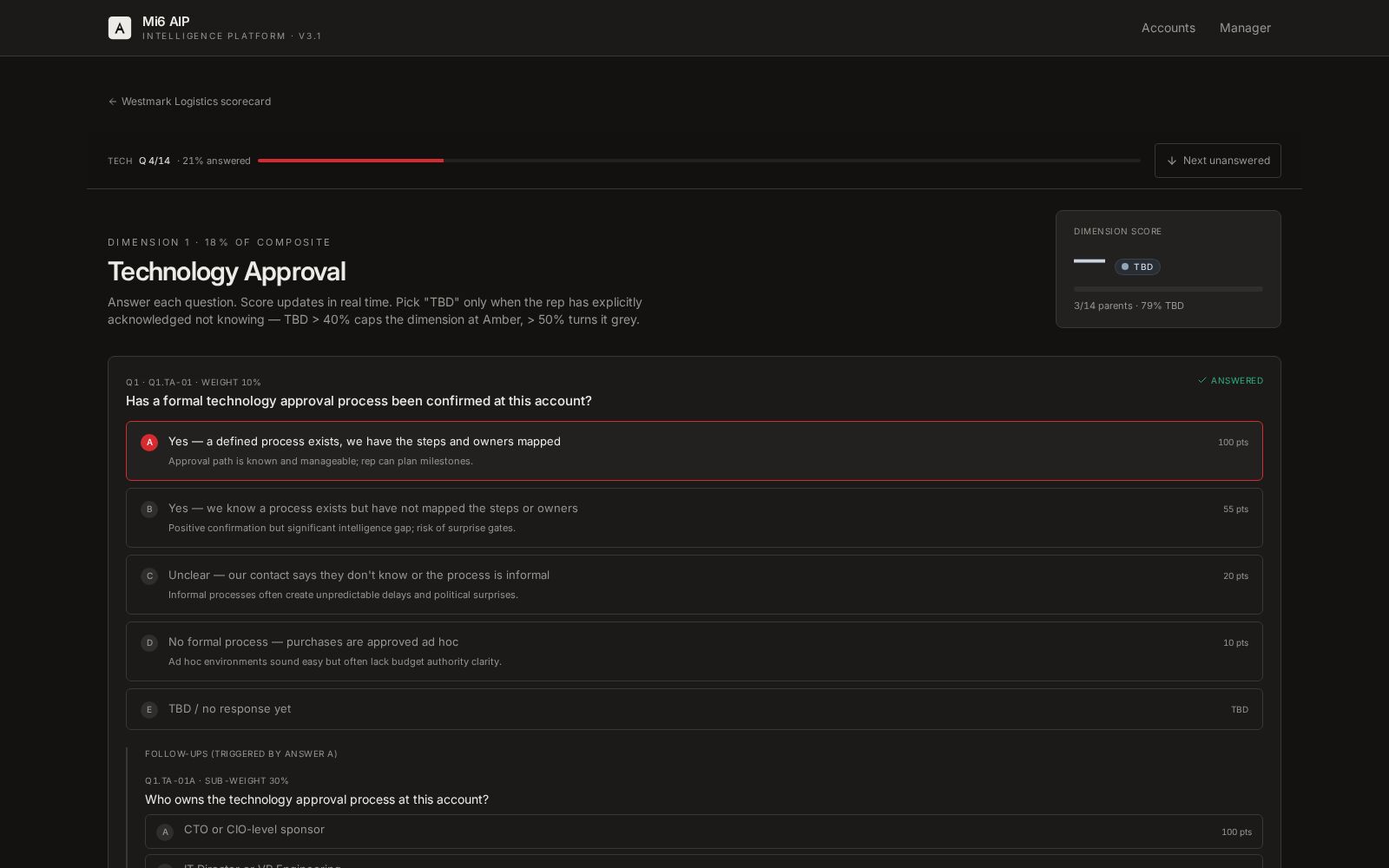Return via Westmark Logistics scorecard link
The image size is (1389, 868).
(196, 102)
